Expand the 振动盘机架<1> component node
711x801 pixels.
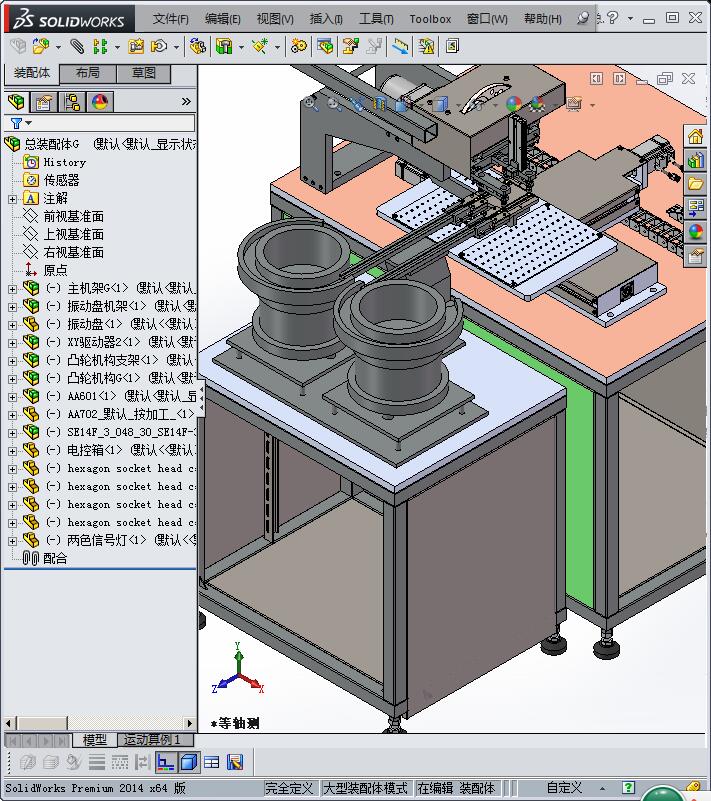(12, 307)
